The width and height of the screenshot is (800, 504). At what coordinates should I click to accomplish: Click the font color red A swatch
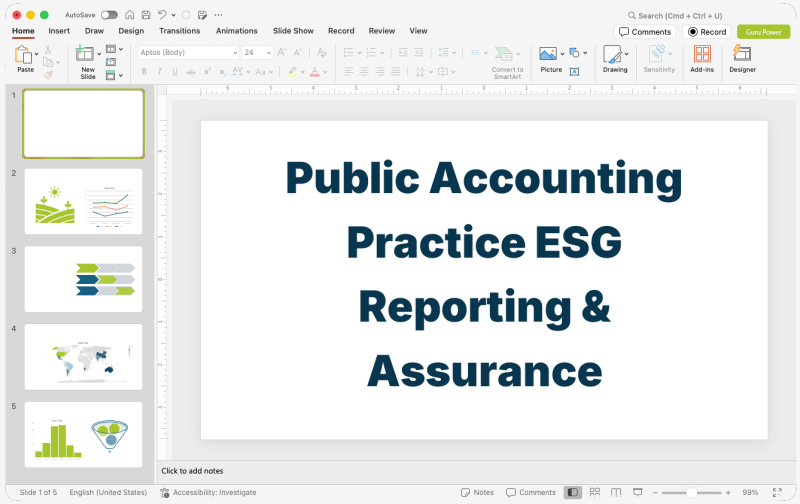(315, 72)
